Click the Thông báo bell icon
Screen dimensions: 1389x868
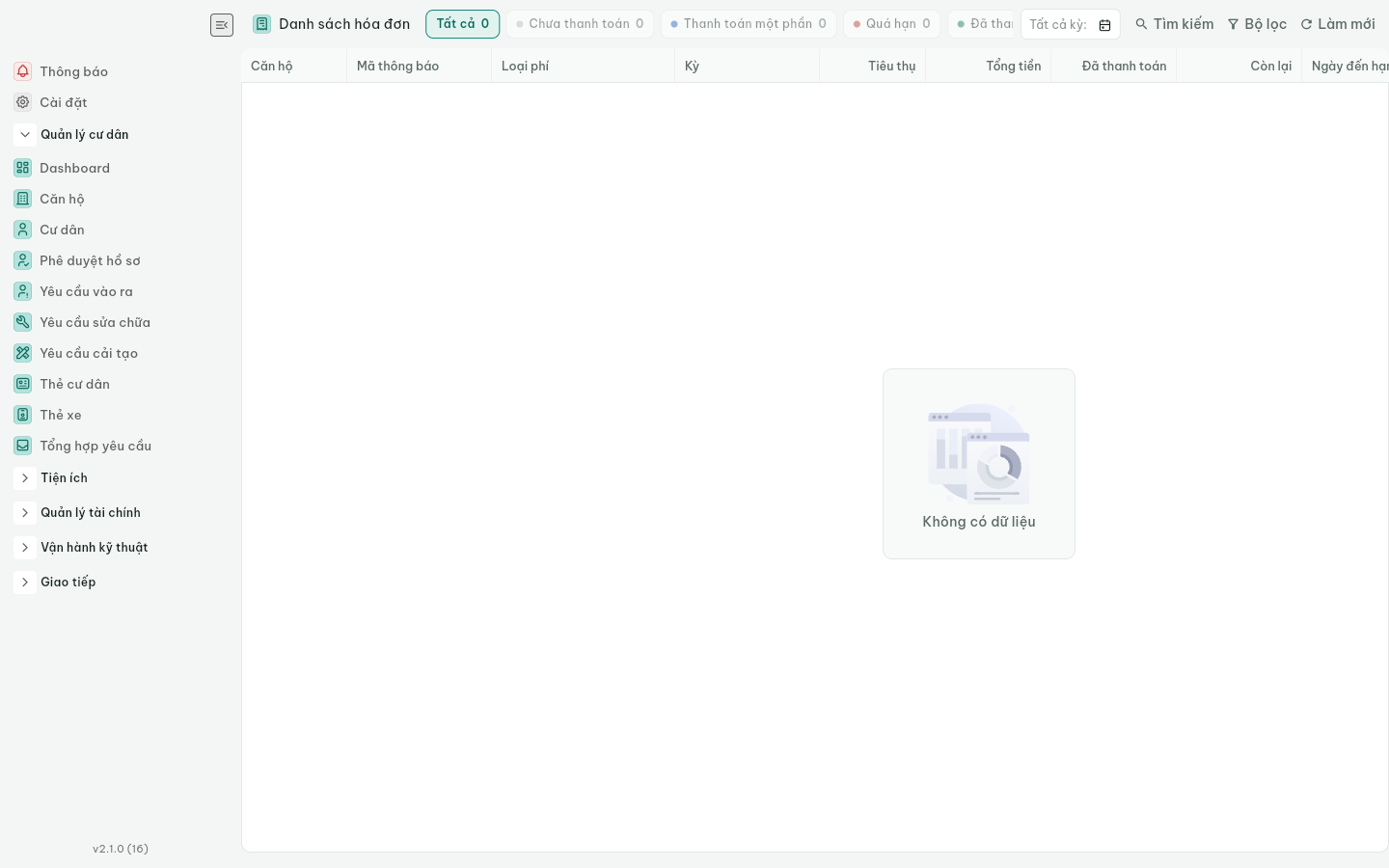[23, 71]
